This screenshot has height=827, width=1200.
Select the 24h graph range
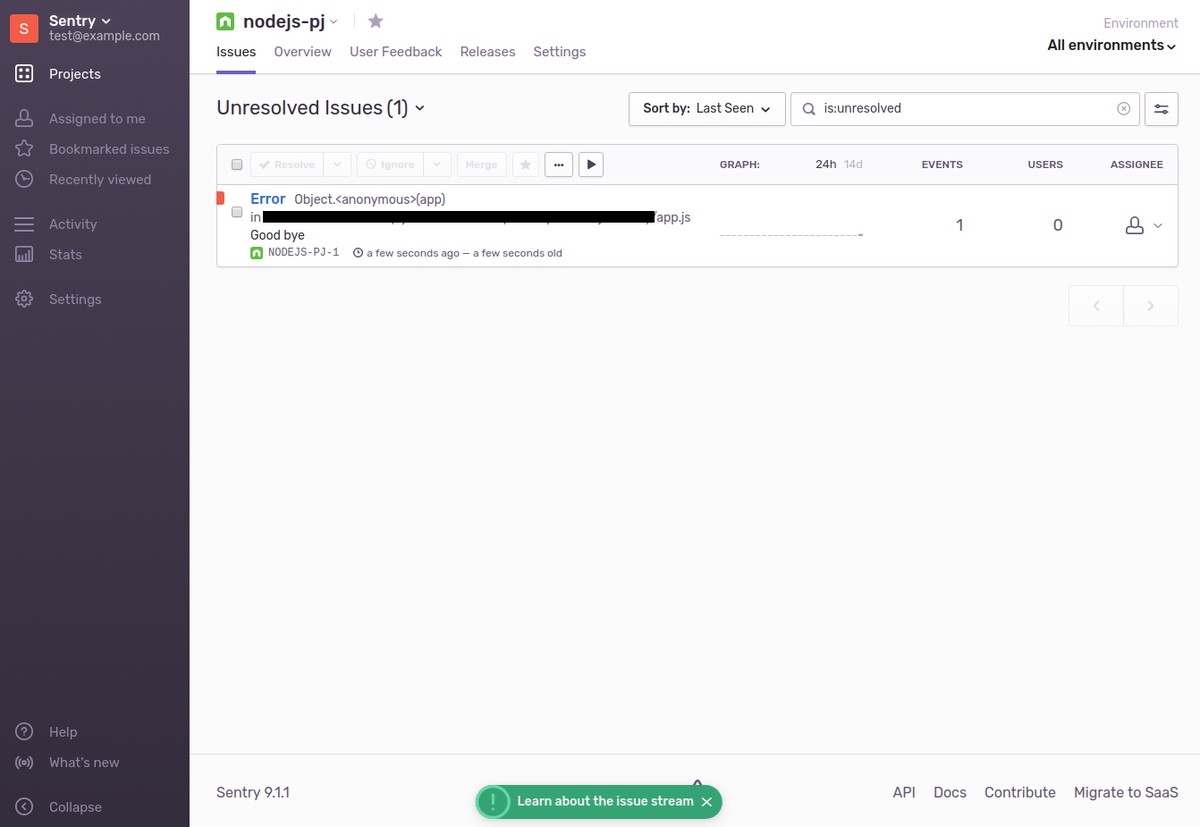click(x=825, y=165)
